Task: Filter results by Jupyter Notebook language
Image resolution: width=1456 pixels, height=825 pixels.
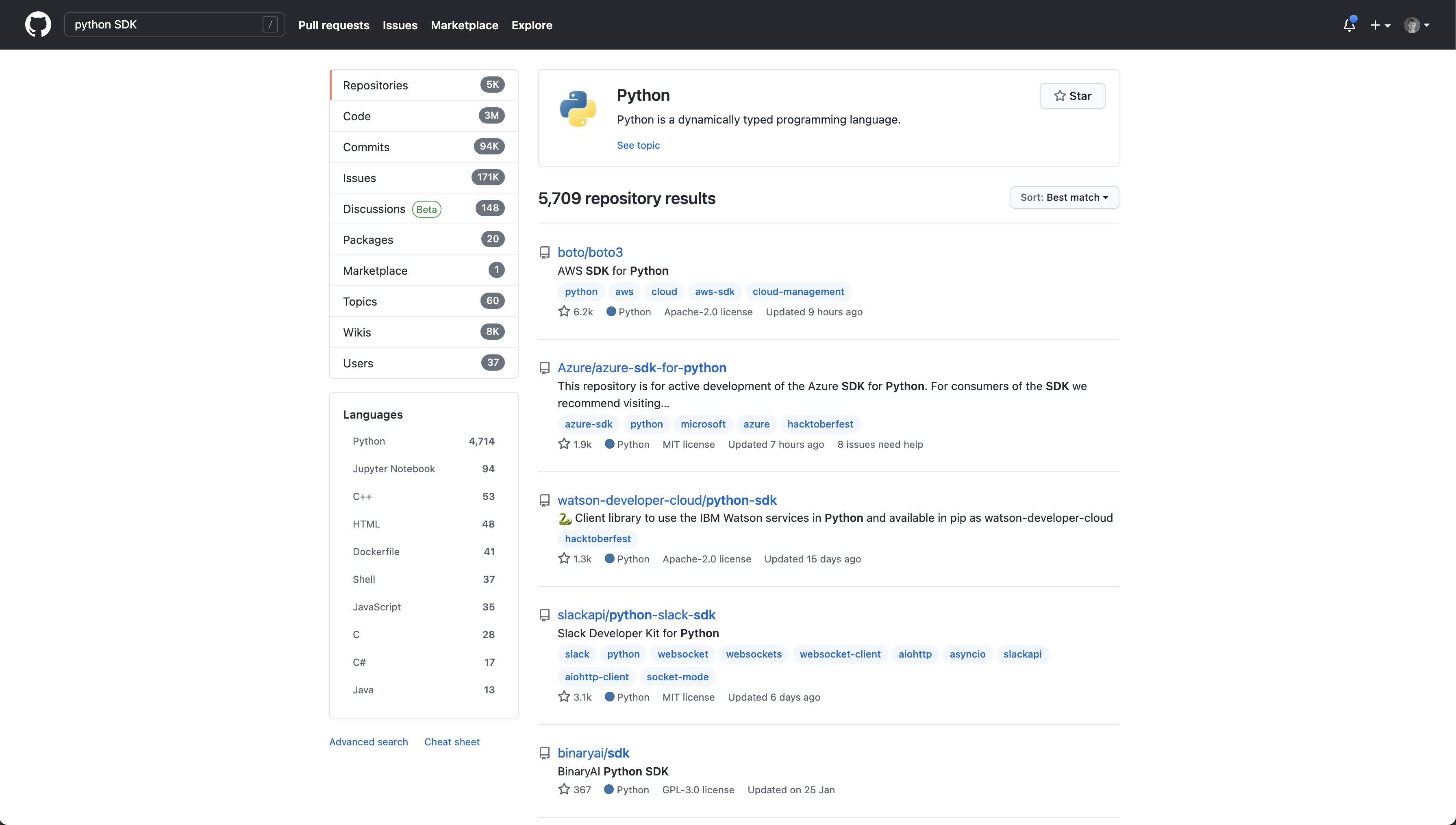Action: tap(394, 469)
